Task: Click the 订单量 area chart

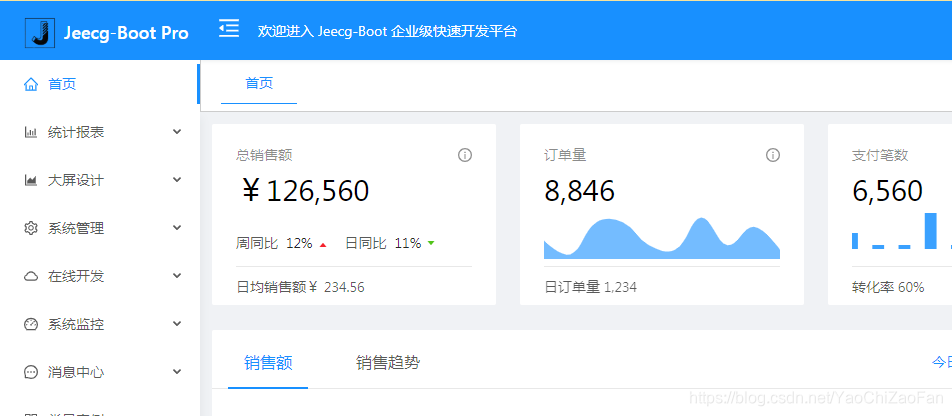Action: pos(662,238)
